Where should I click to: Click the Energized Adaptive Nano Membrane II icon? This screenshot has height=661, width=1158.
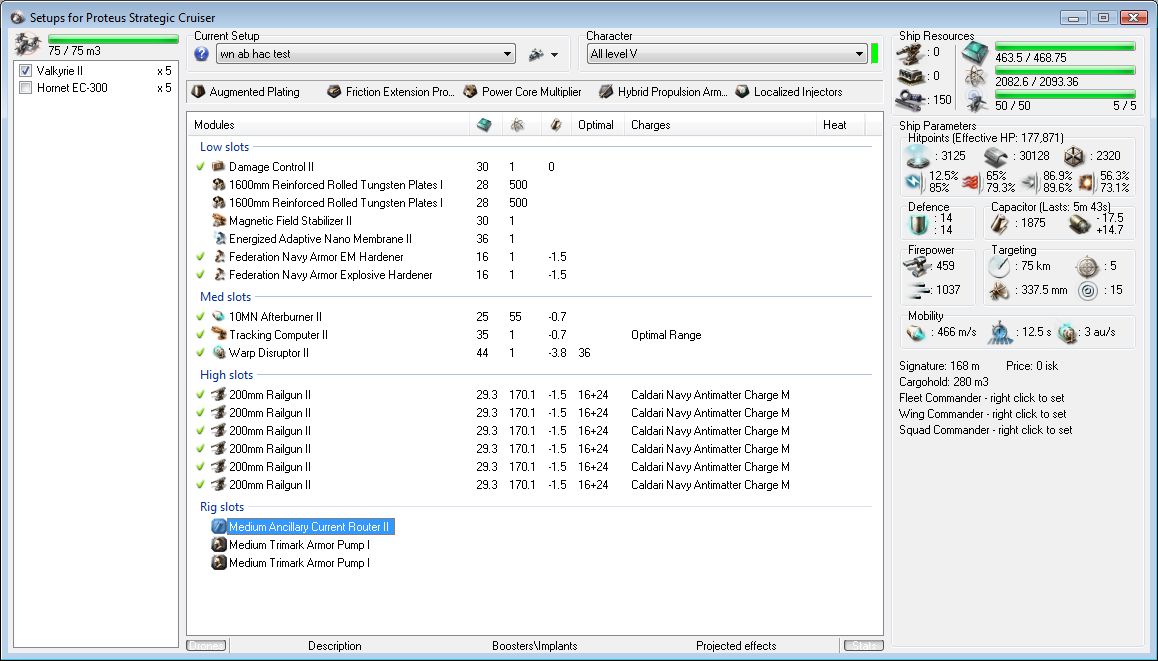point(219,239)
